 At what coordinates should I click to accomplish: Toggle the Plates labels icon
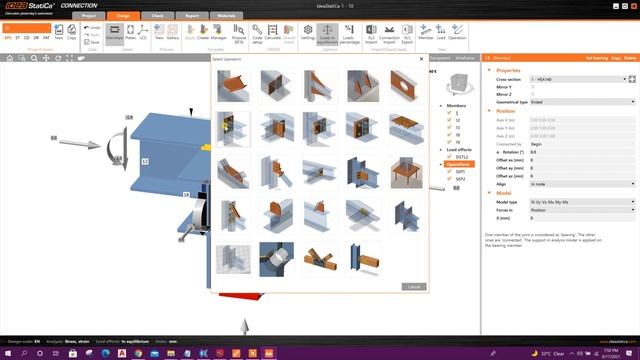(130, 32)
